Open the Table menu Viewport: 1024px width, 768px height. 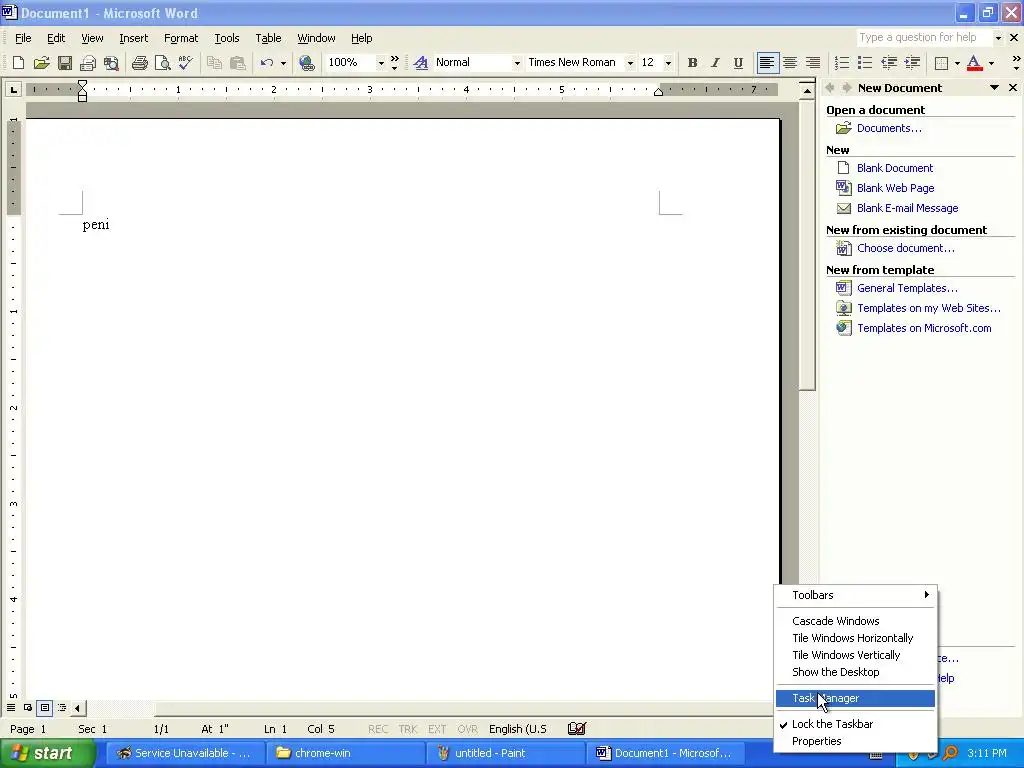268,38
